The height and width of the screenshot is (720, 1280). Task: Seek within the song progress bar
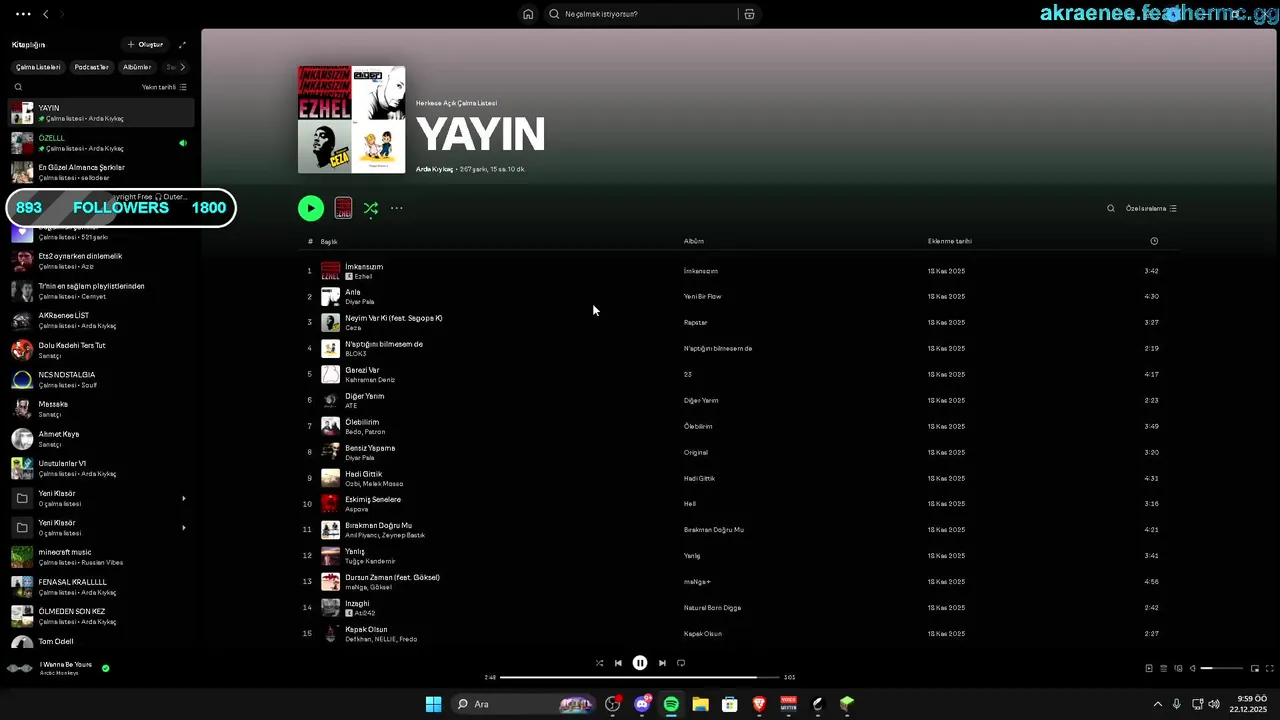coord(639,677)
